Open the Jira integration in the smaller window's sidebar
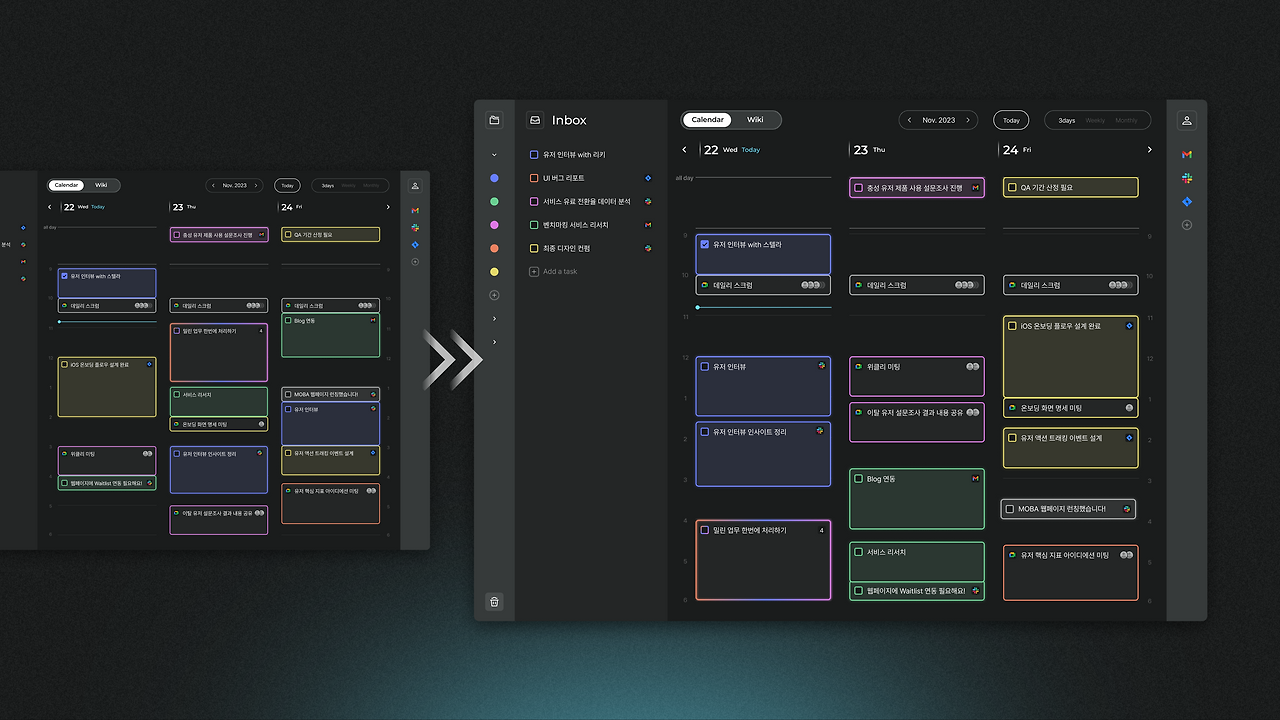The width and height of the screenshot is (1280, 720). coord(415,245)
